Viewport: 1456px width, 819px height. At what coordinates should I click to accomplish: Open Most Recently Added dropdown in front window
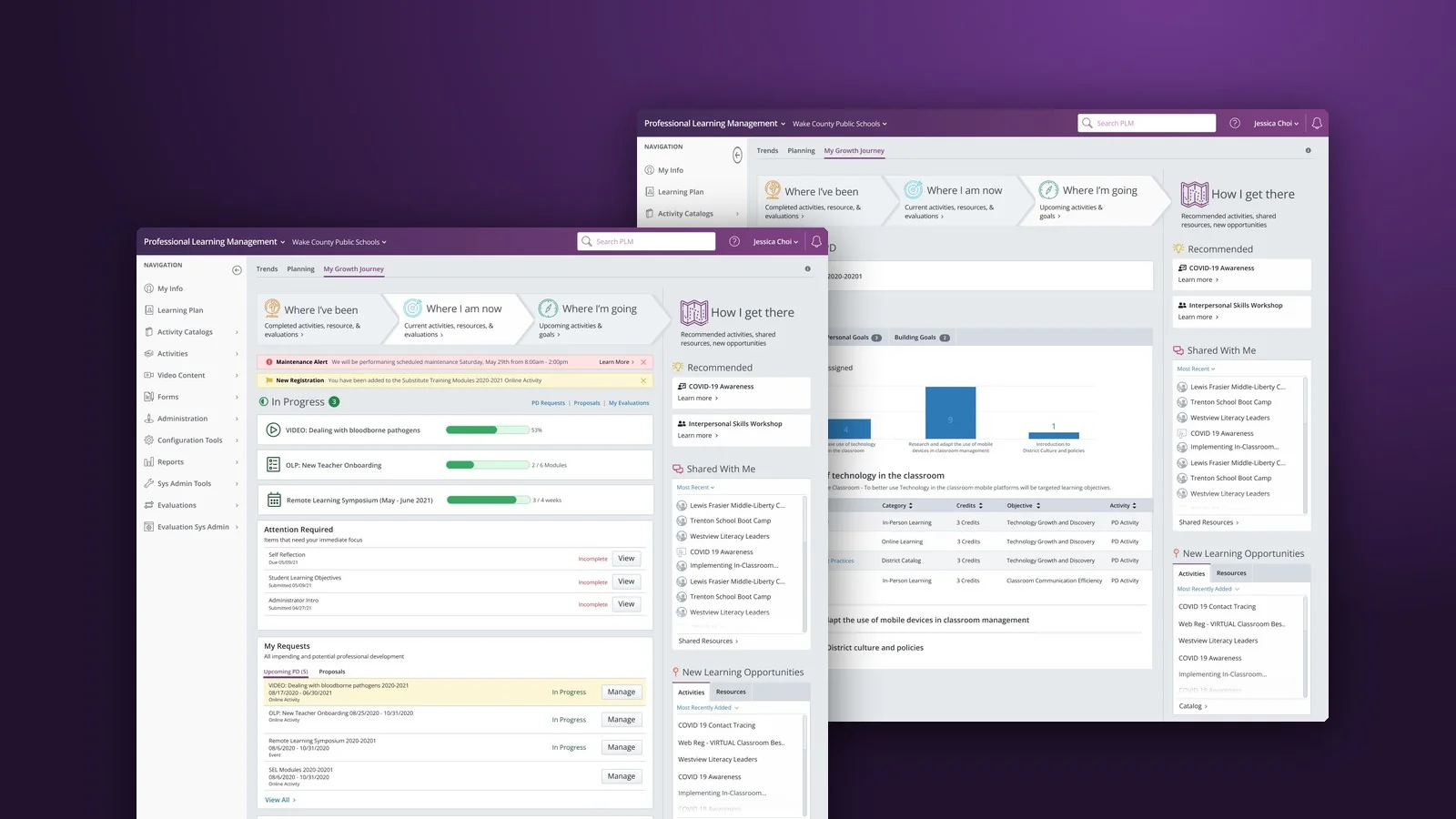coord(707,707)
